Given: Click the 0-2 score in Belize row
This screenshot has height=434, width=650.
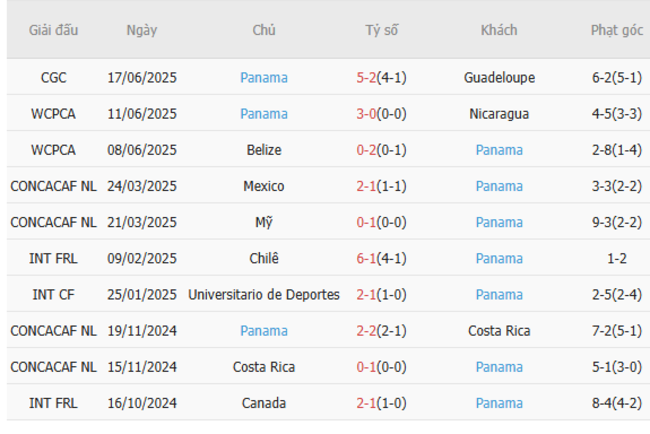Looking at the screenshot, I should coord(367,150).
